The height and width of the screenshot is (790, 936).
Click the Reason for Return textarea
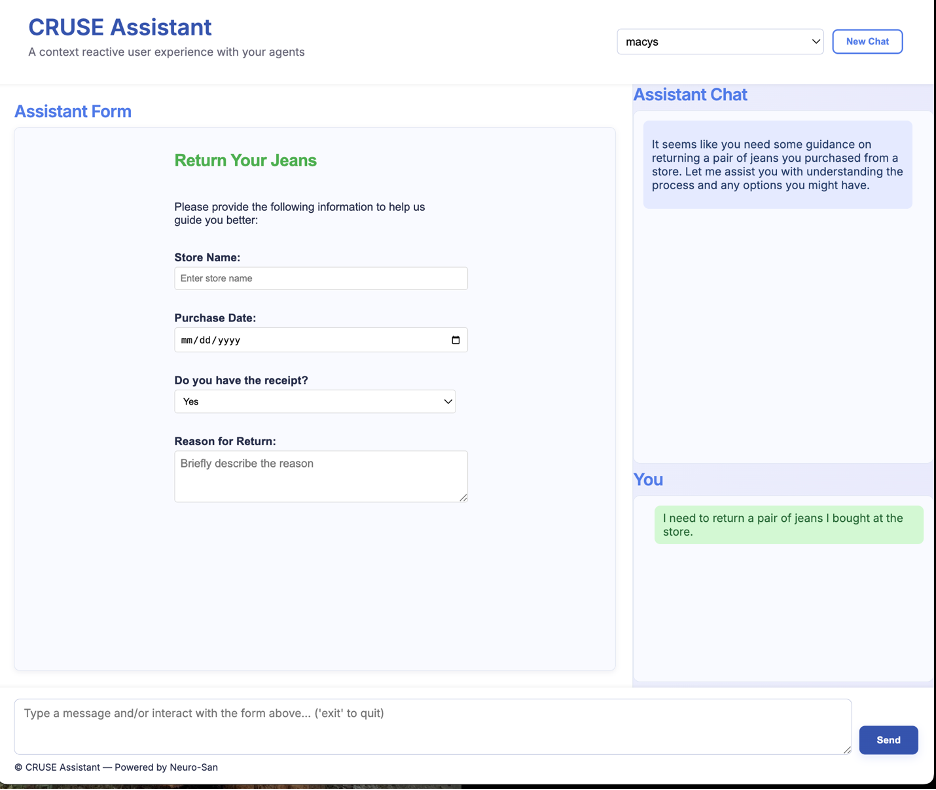coord(321,477)
